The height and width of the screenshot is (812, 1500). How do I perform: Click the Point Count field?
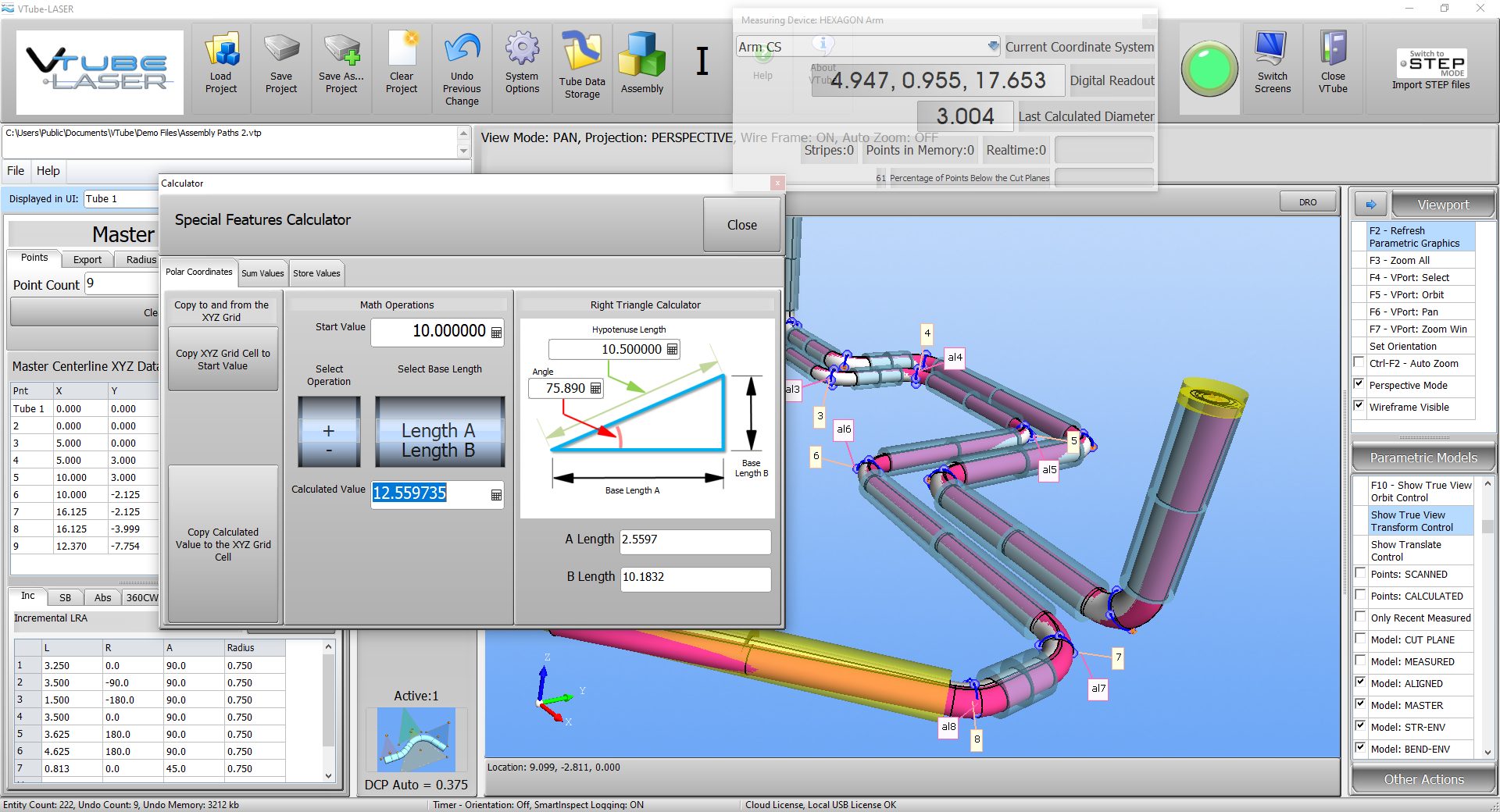pyautogui.click(x=122, y=283)
